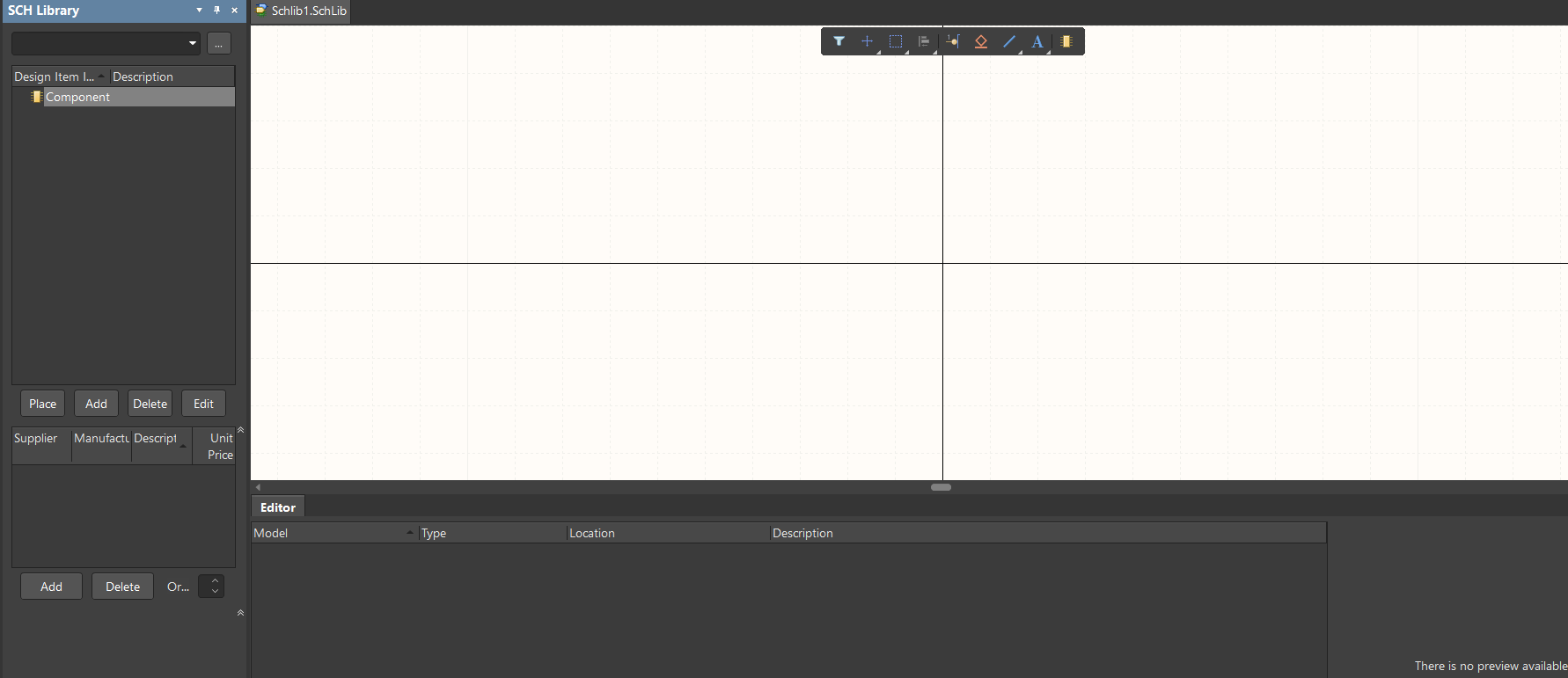Click the supplier section Add button

51,587
